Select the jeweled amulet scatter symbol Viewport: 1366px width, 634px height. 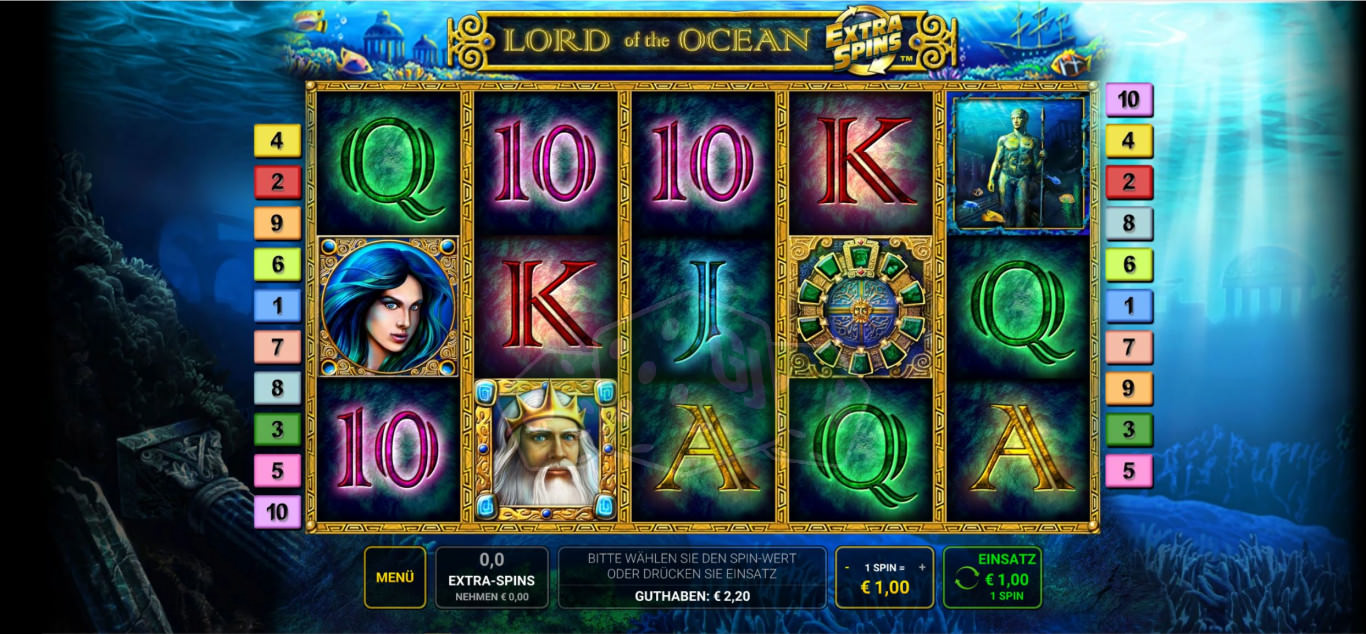861,307
